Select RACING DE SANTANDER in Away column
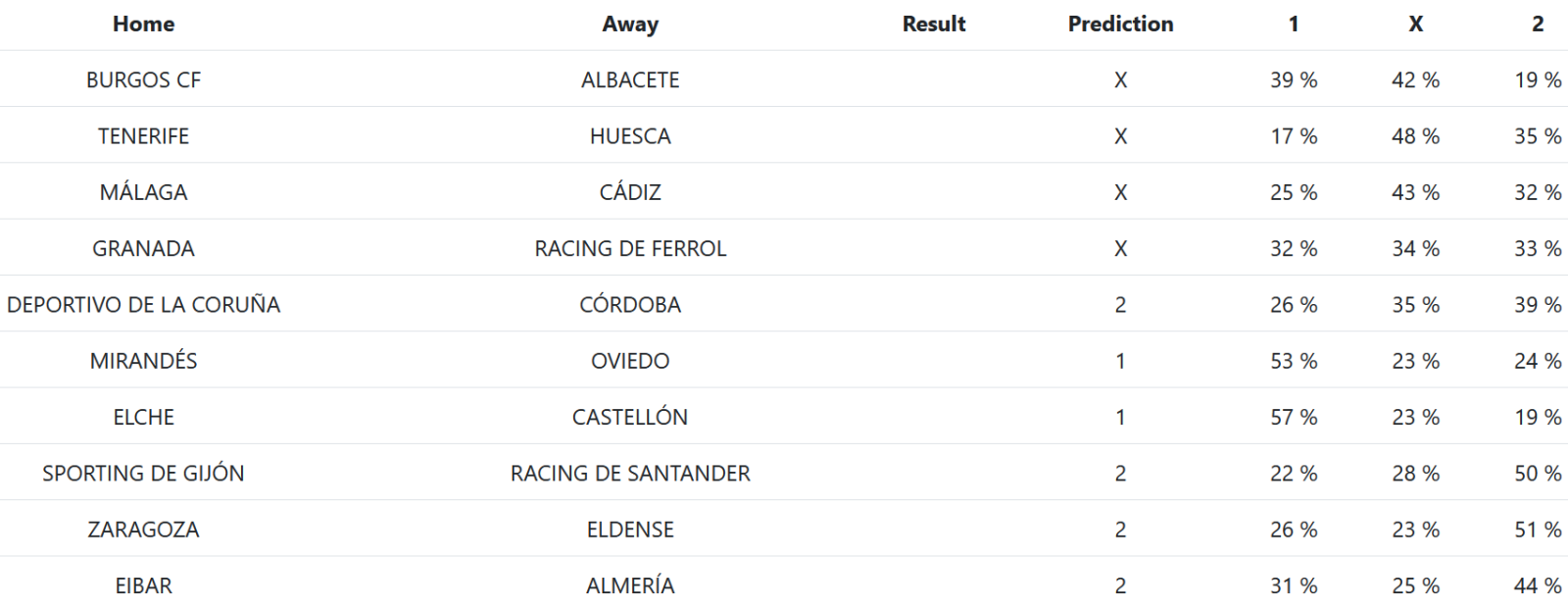This screenshot has height=609, width=1568. (630, 474)
